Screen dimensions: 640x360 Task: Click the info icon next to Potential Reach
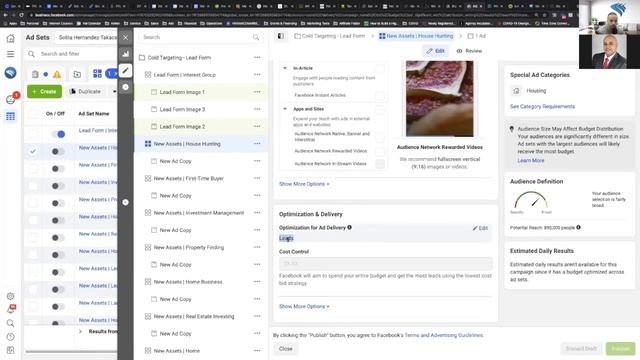(578, 227)
